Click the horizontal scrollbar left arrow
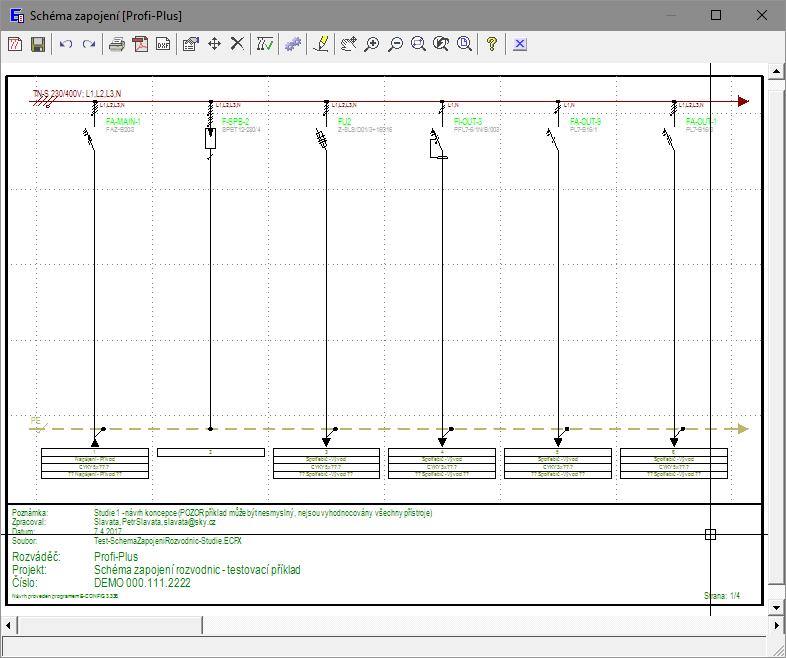The image size is (786, 658). (8, 625)
